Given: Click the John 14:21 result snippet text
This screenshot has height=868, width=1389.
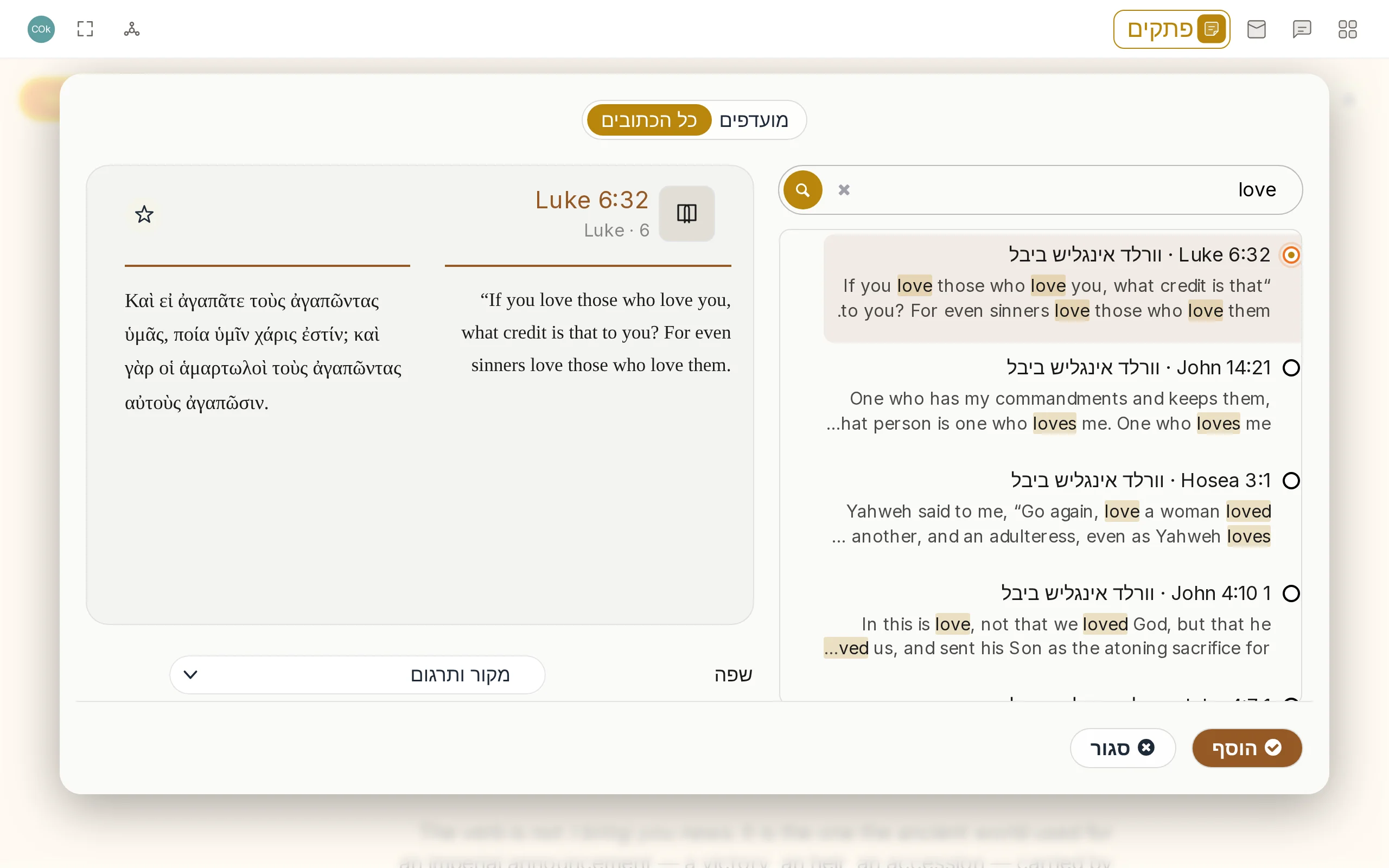Looking at the screenshot, I should point(1049,411).
